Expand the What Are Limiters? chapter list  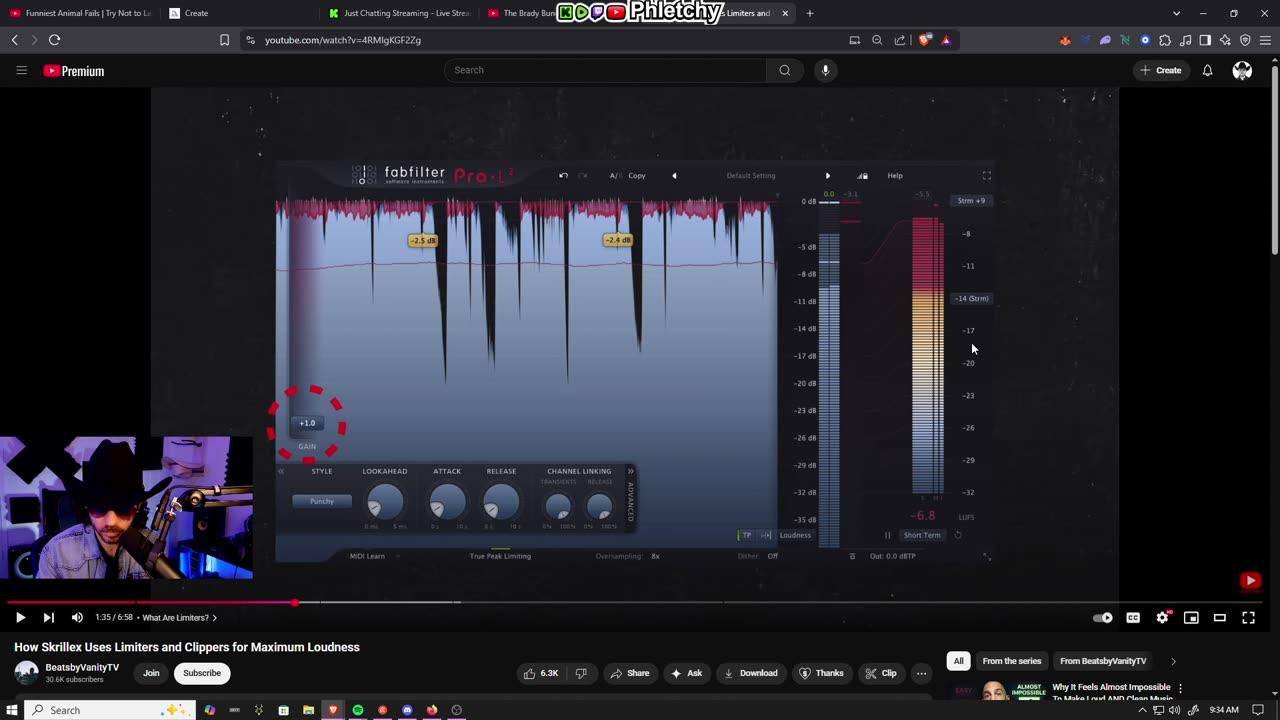(180, 618)
